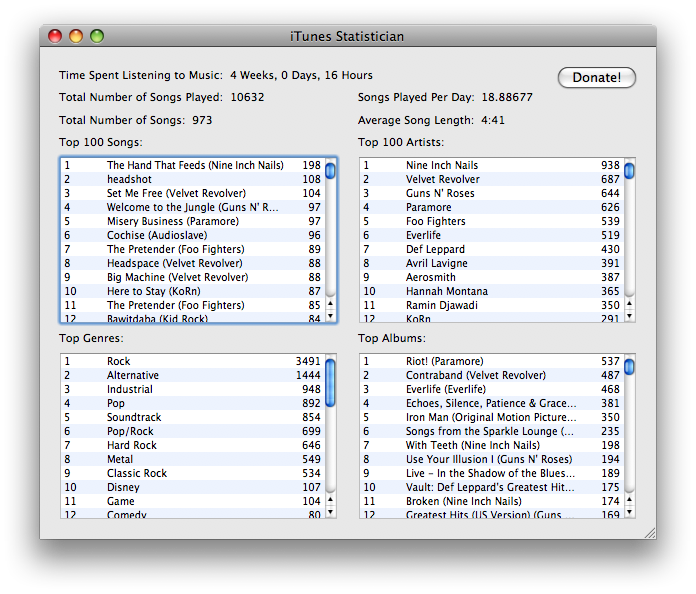Select album 'Songs from the Sparkle Lounge'
This screenshot has height=594, width=696.
[x=492, y=432]
